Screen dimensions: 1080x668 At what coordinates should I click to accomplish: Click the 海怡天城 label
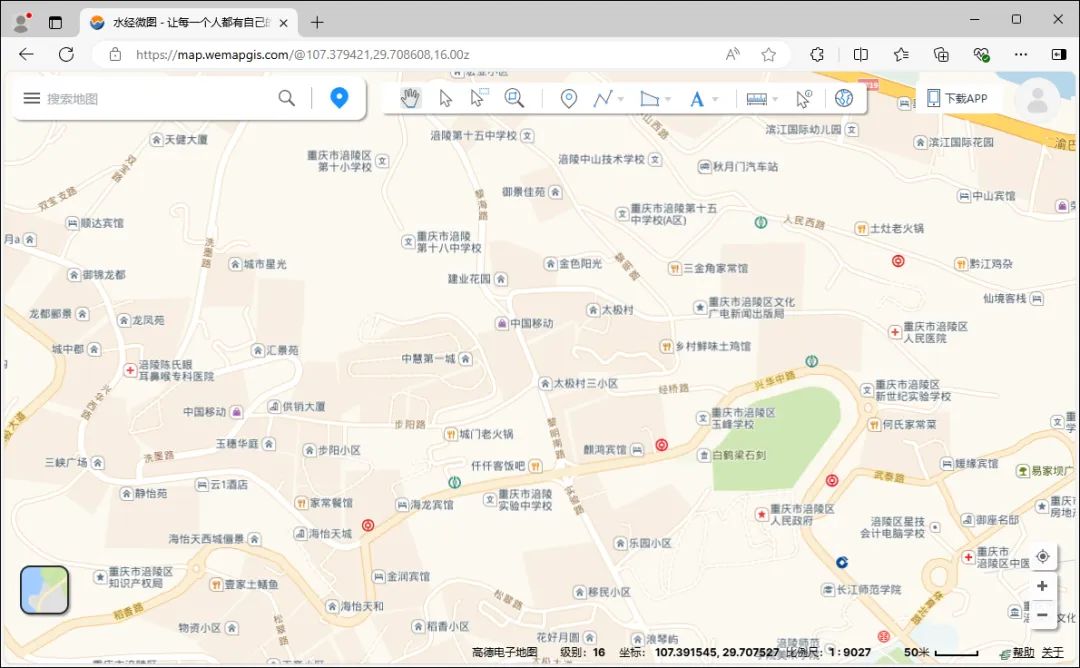pyautogui.click(x=330, y=534)
